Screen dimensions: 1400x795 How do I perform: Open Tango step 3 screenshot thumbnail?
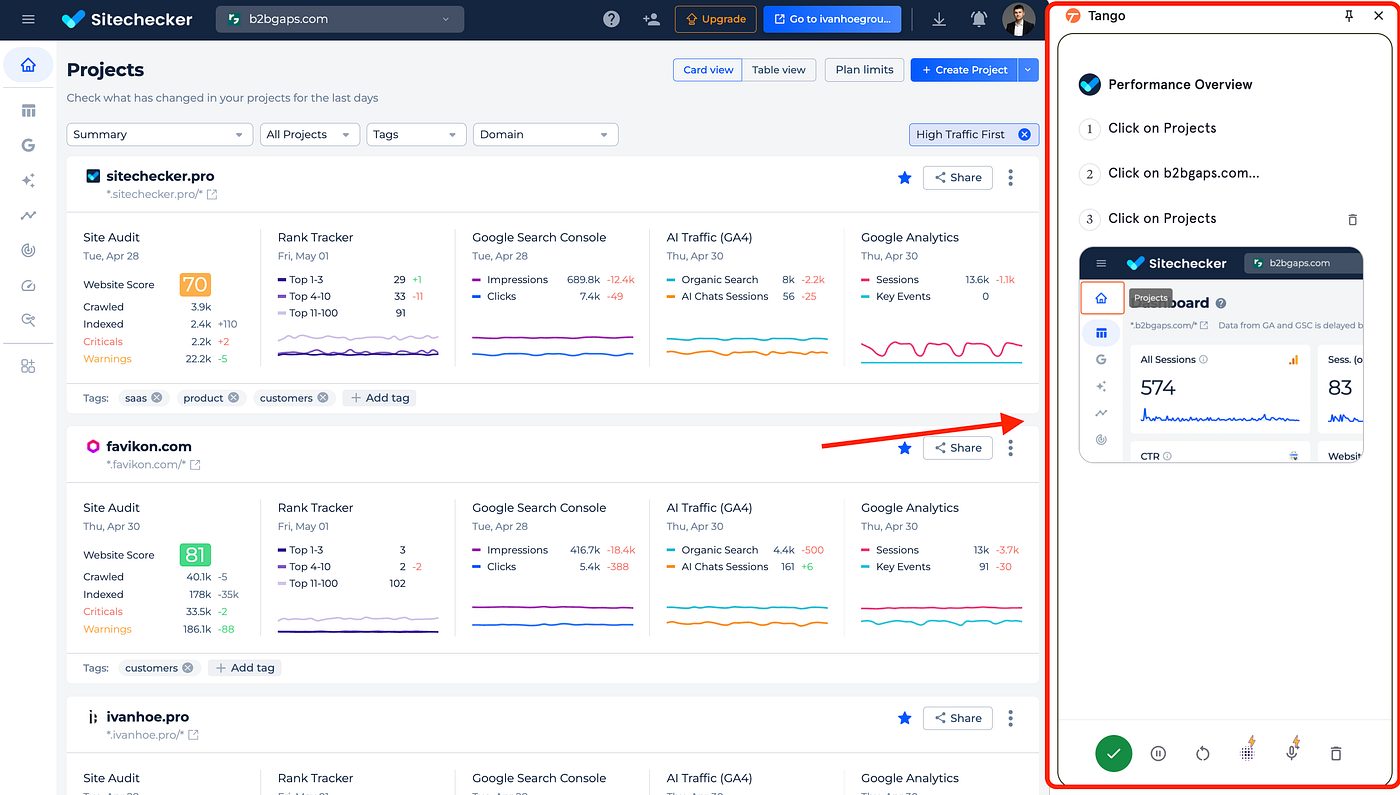point(1221,355)
